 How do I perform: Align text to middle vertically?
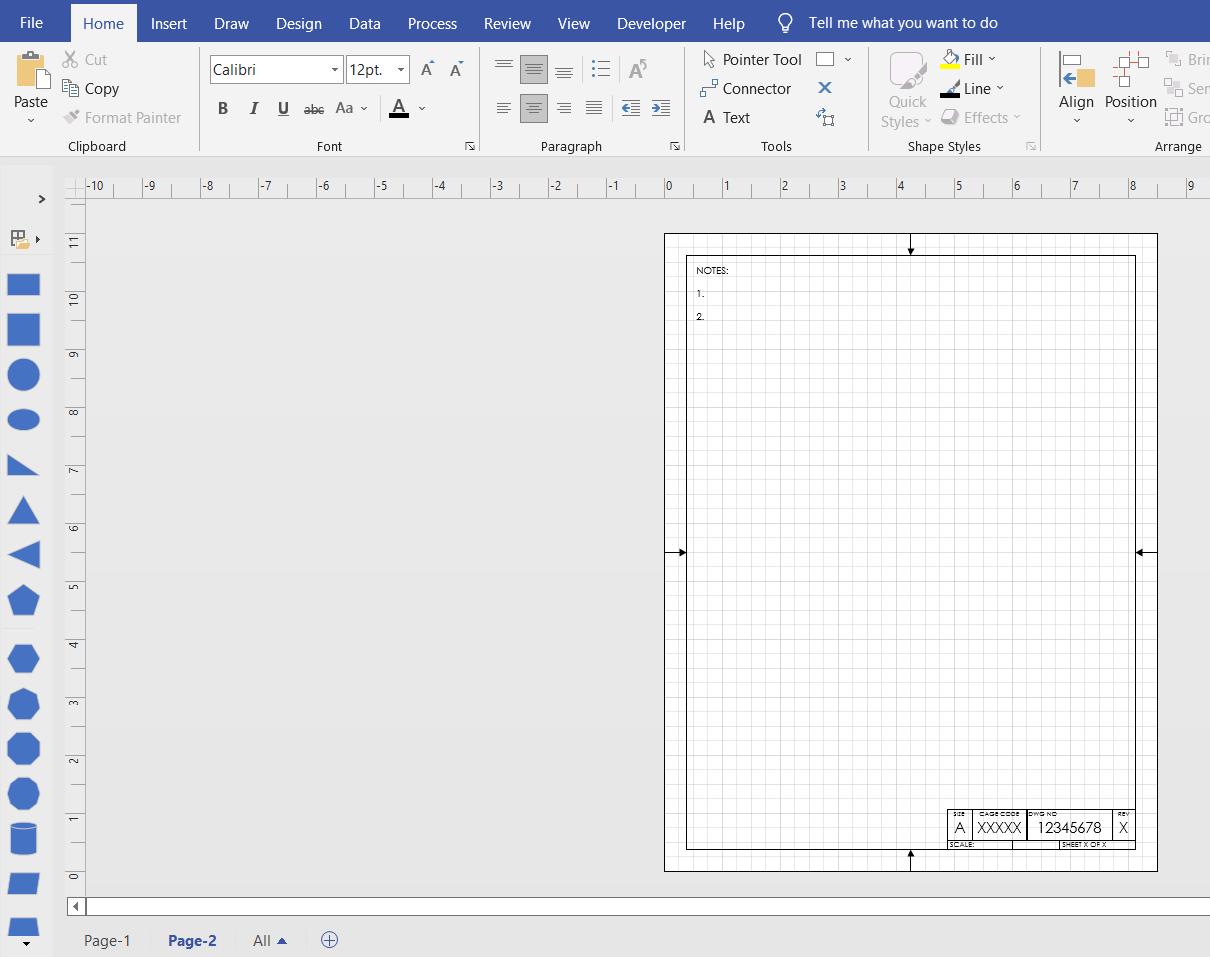click(x=534, y=69)
